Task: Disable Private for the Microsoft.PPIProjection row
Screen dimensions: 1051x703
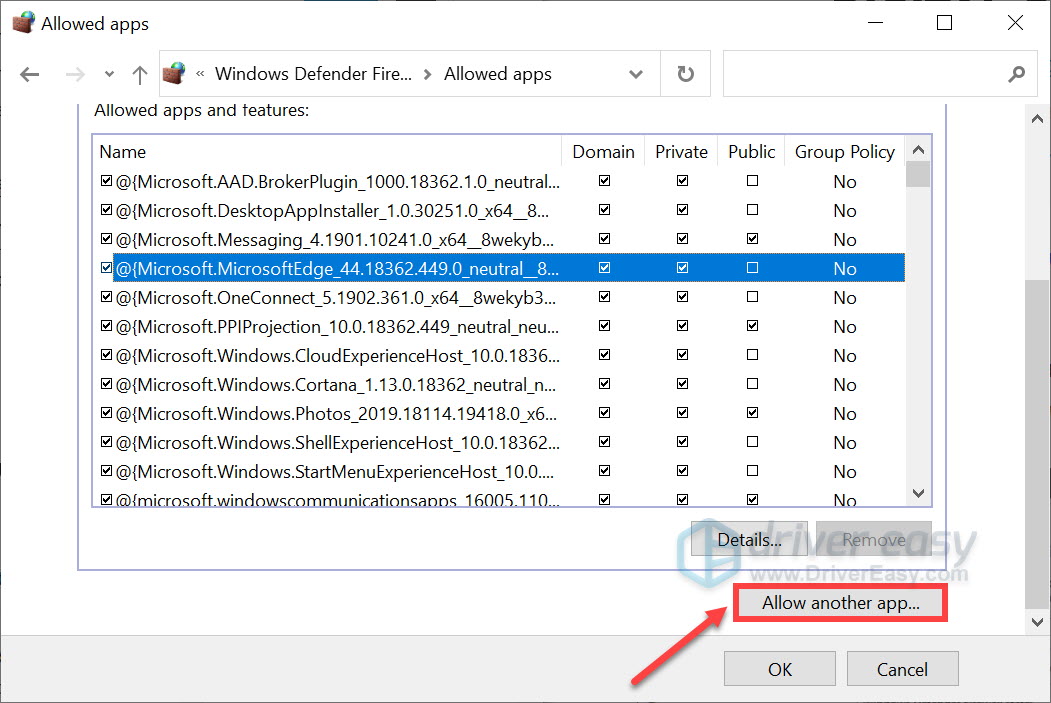Action: click(x=682, y=326)
